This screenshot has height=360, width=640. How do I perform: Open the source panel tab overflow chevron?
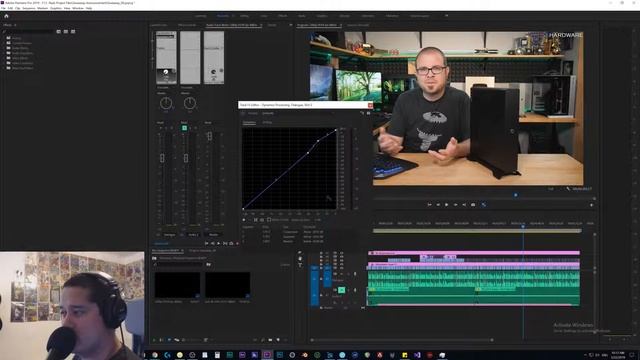point(291,25)
